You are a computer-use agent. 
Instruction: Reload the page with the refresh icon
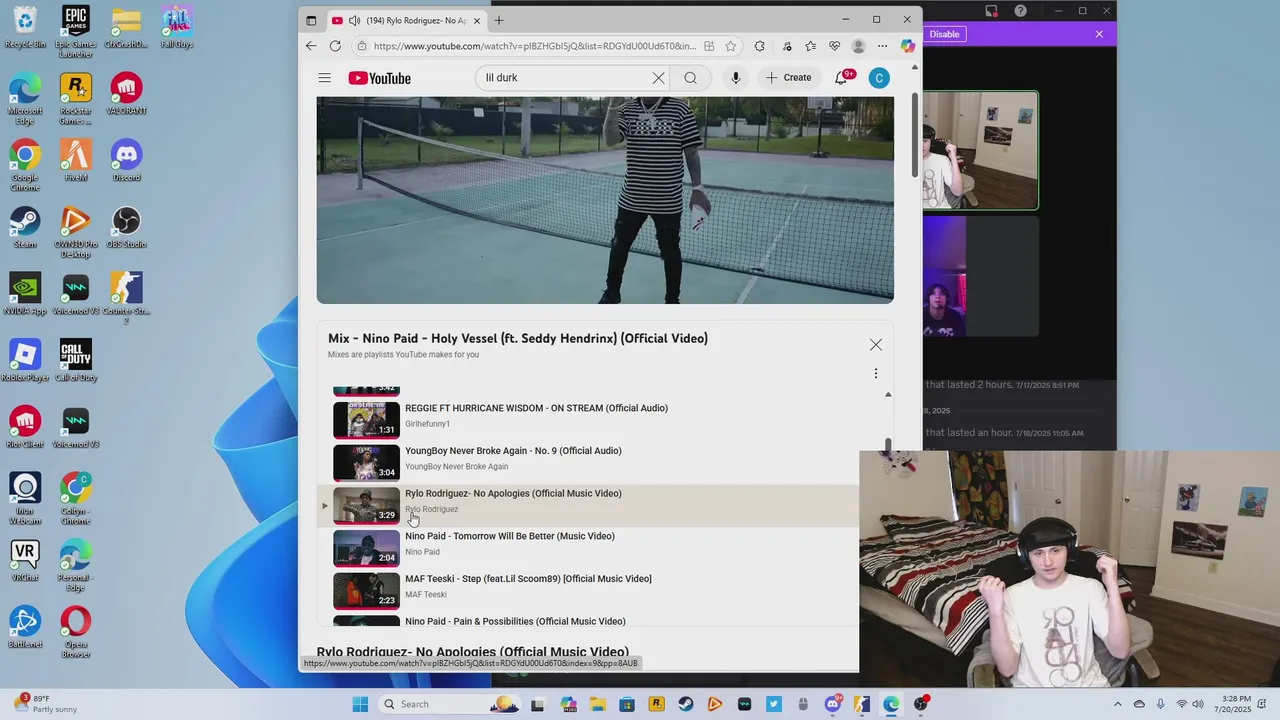335,46
